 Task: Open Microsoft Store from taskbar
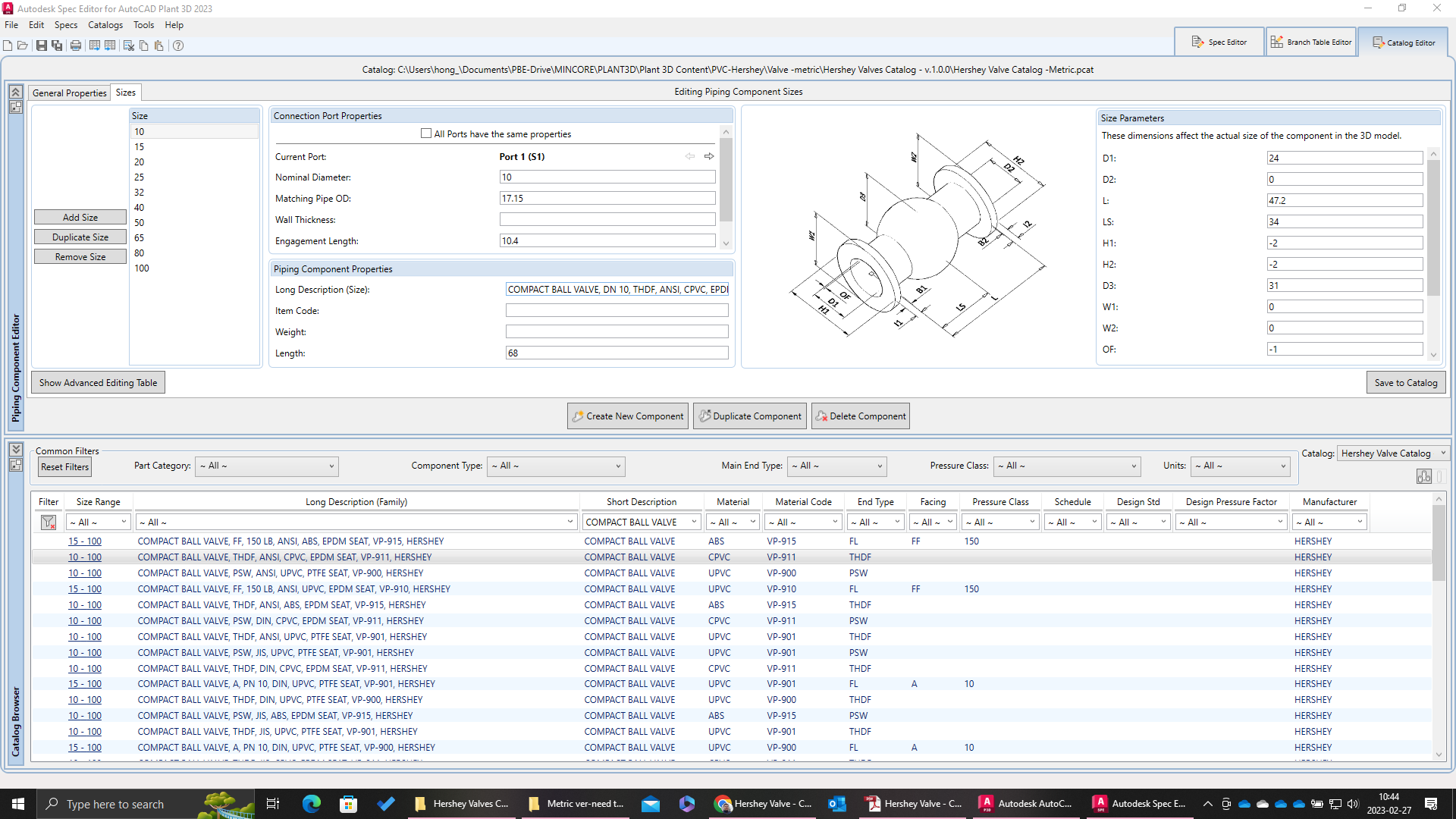point(348,804)
